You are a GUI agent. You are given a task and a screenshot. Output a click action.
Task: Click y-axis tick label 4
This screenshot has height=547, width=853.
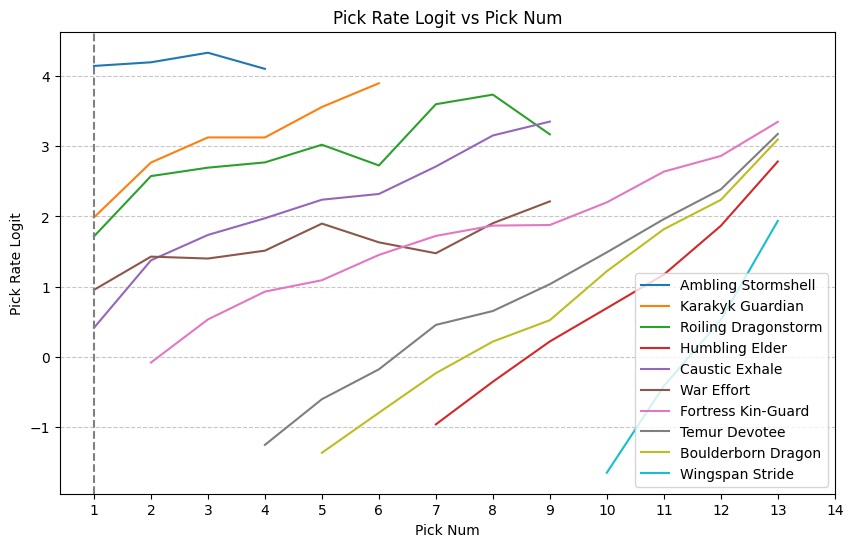(x=46, y=77)
